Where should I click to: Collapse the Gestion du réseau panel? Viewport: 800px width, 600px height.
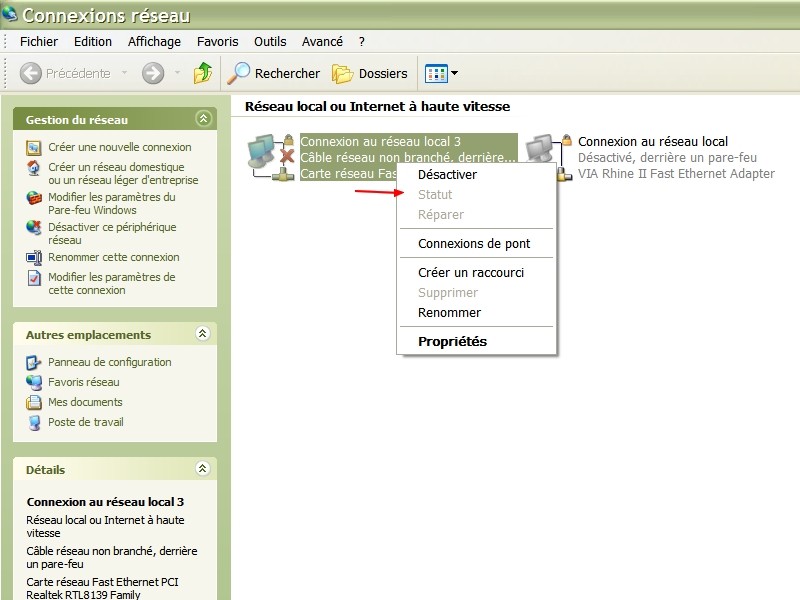tap(204, 119)
